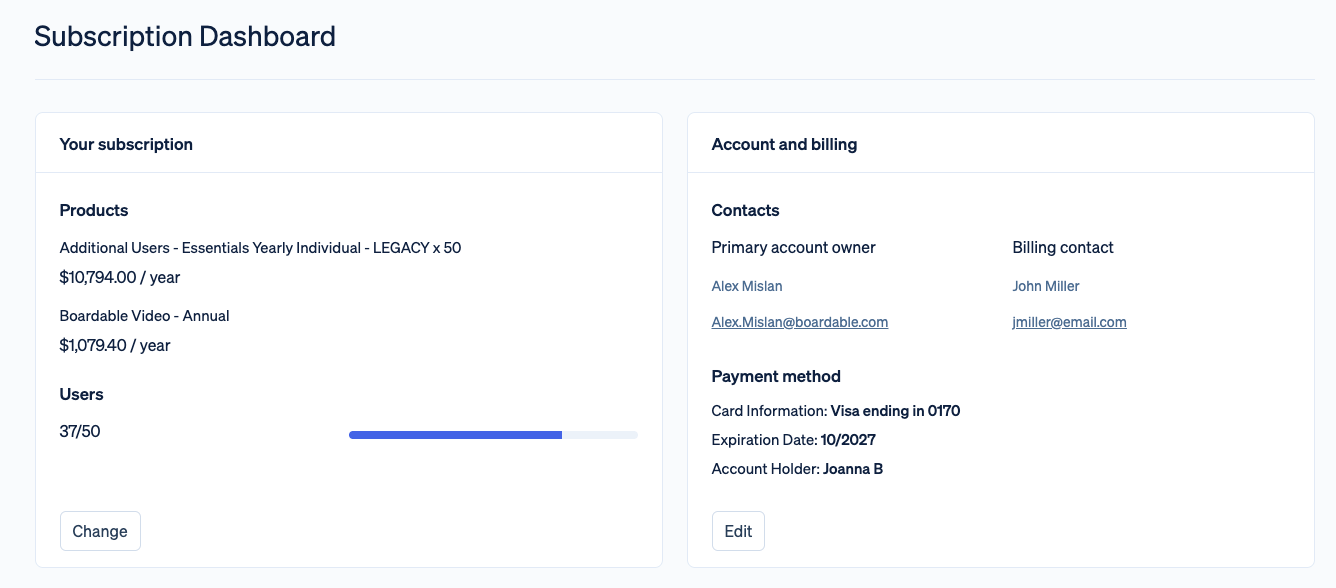1336x588 pixels.
Task: Open Alex Mislan's profile link
Action: tap(747, 286)
